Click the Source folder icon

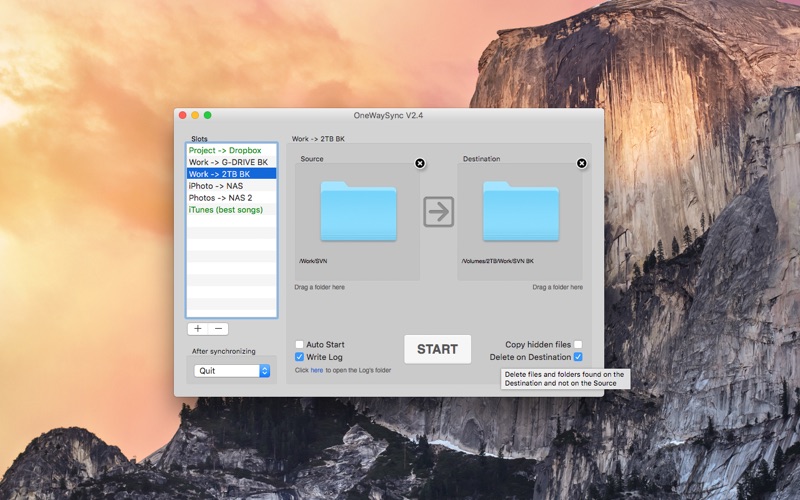358,211
